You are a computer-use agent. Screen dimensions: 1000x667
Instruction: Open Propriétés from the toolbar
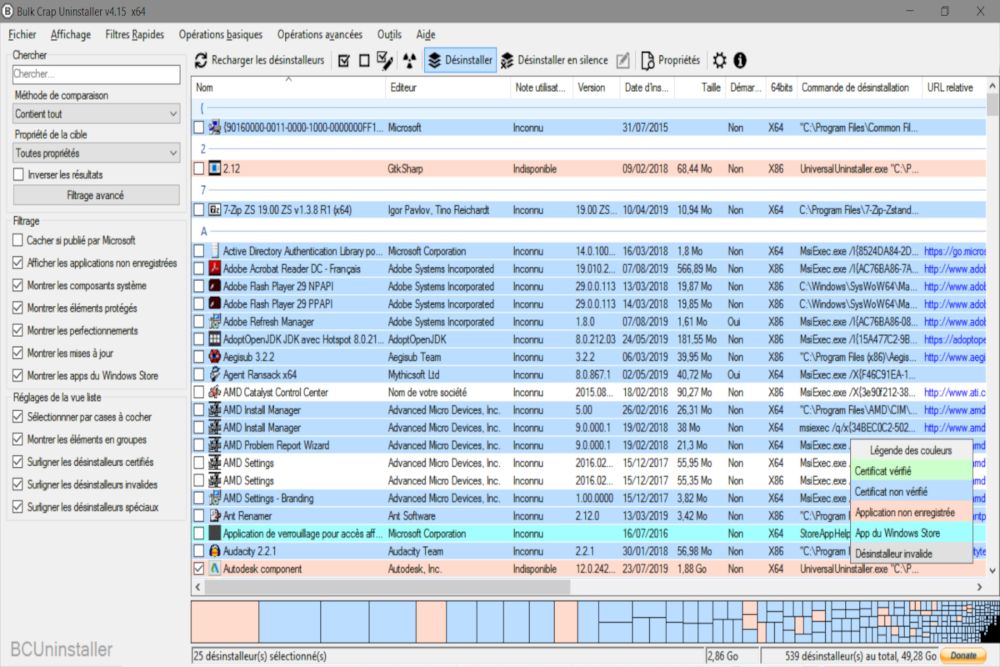(670, 61)
